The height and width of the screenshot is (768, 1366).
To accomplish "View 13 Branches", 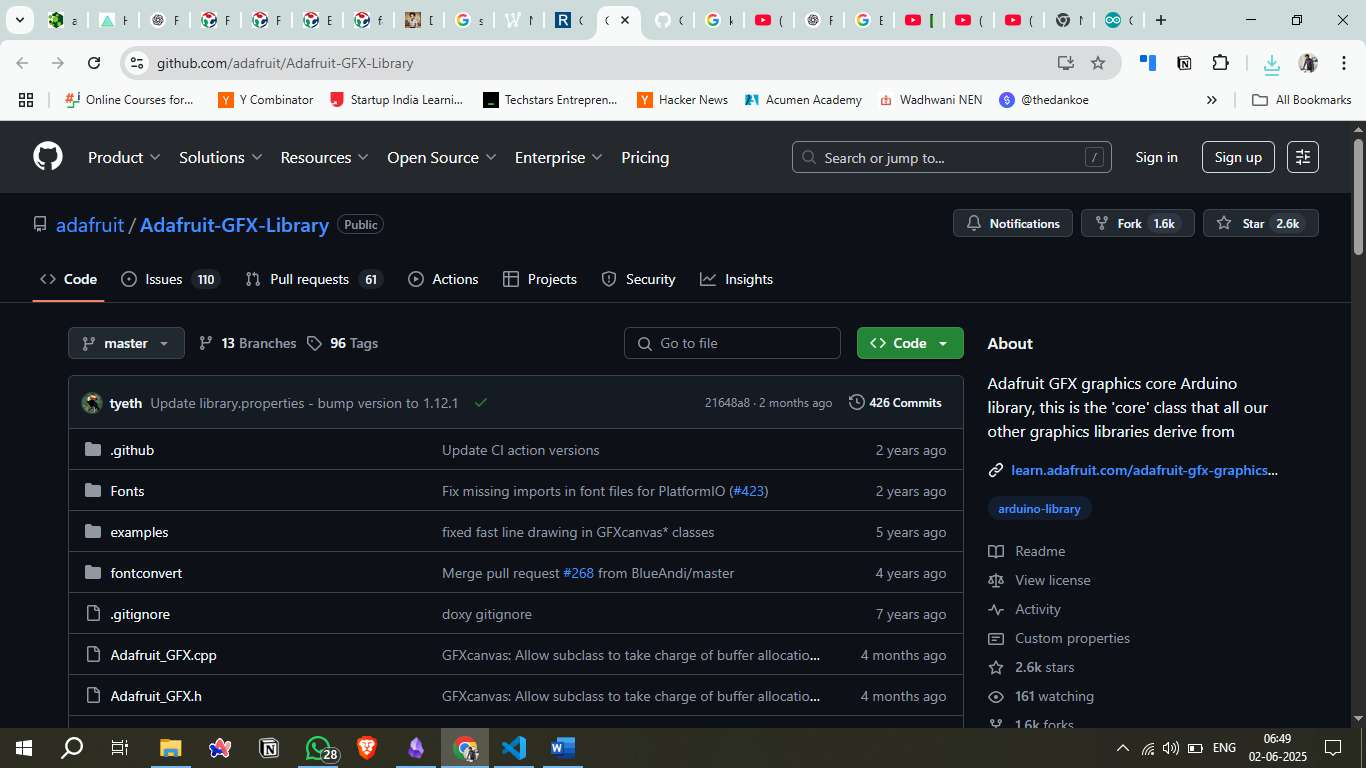I will coord(248,343).
